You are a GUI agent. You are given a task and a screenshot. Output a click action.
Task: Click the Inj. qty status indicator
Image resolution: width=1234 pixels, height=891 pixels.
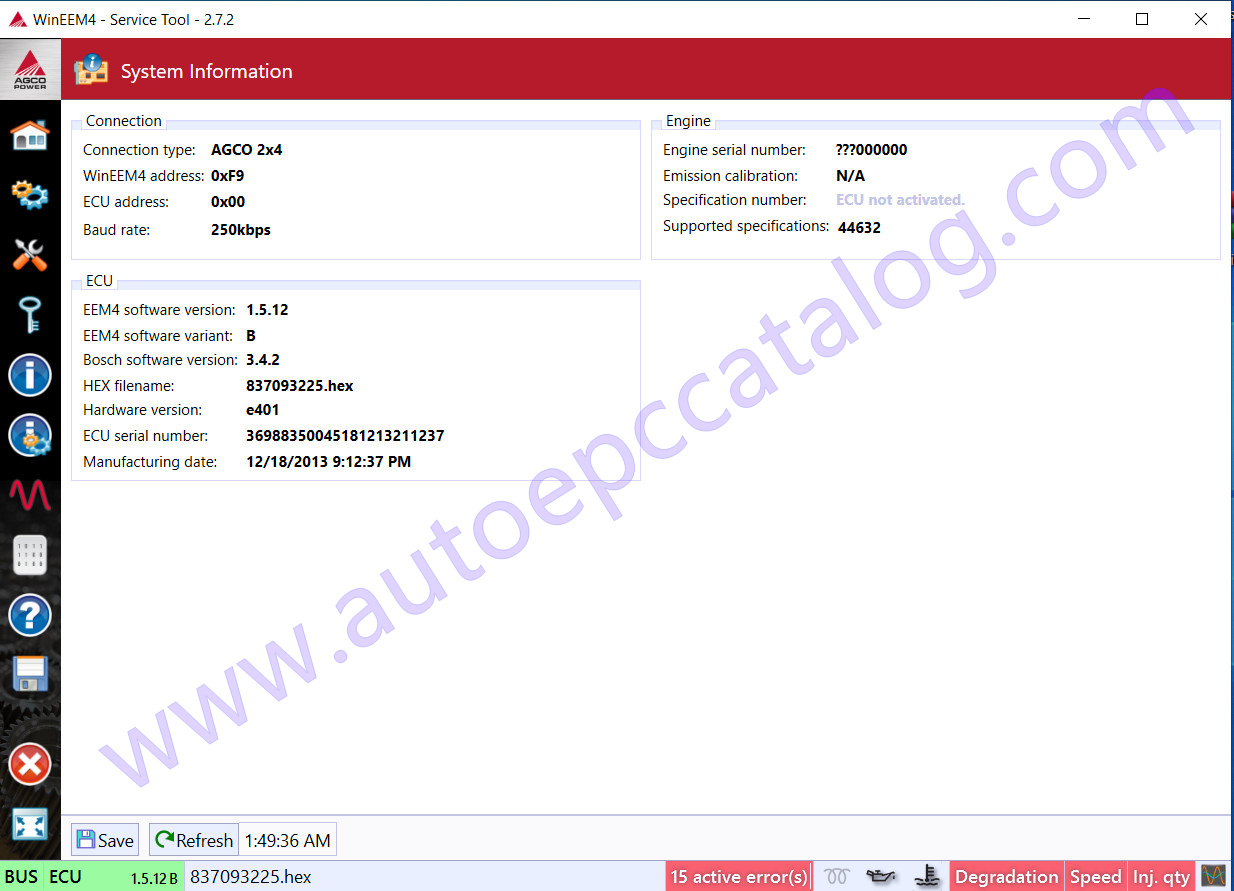point(1161,877)
